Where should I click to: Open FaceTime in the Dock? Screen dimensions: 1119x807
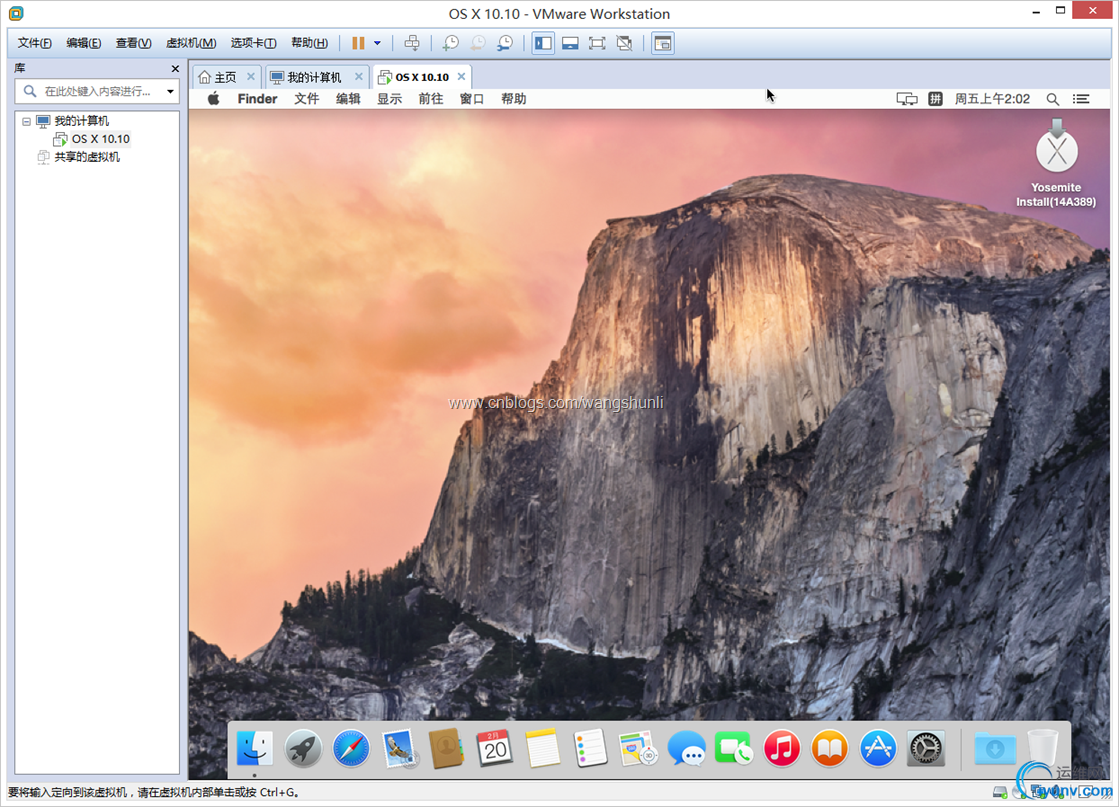[734, 748]
